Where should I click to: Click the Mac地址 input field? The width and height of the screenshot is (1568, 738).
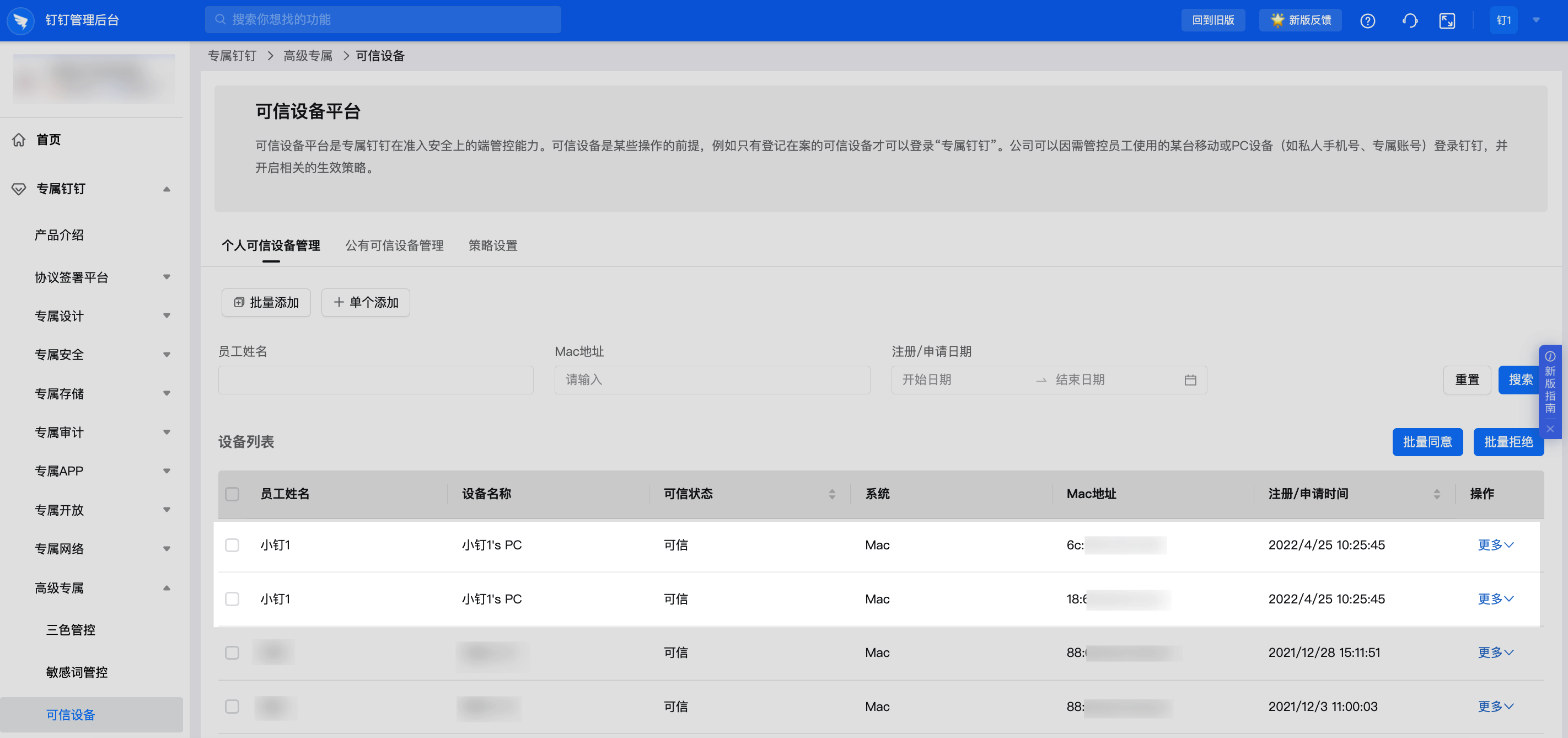pyautogui.click(x=712, y=380)
